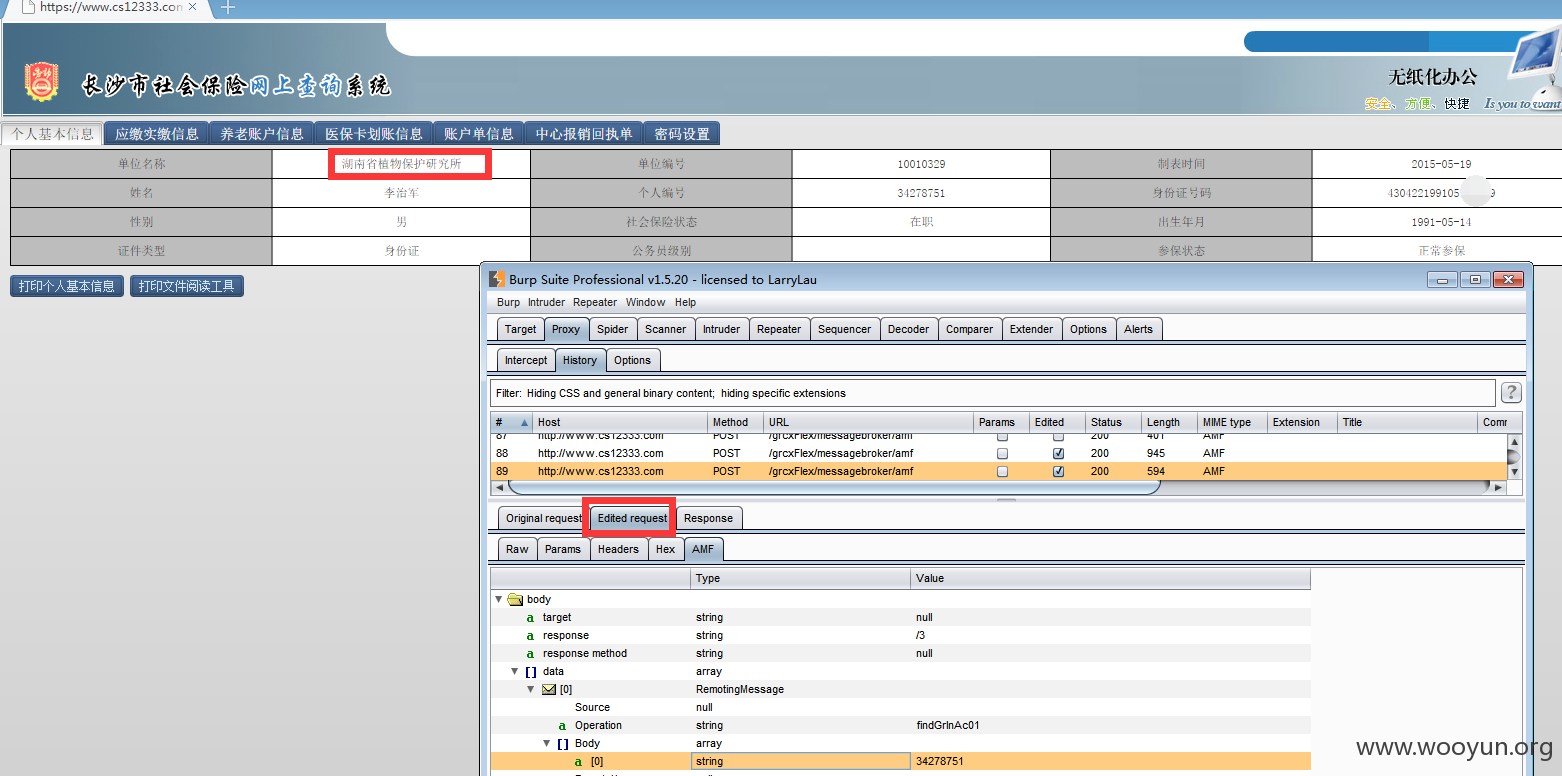The image size is (1562, 776).
Task: Click the filter bar text field
Action: click(992, 393)
